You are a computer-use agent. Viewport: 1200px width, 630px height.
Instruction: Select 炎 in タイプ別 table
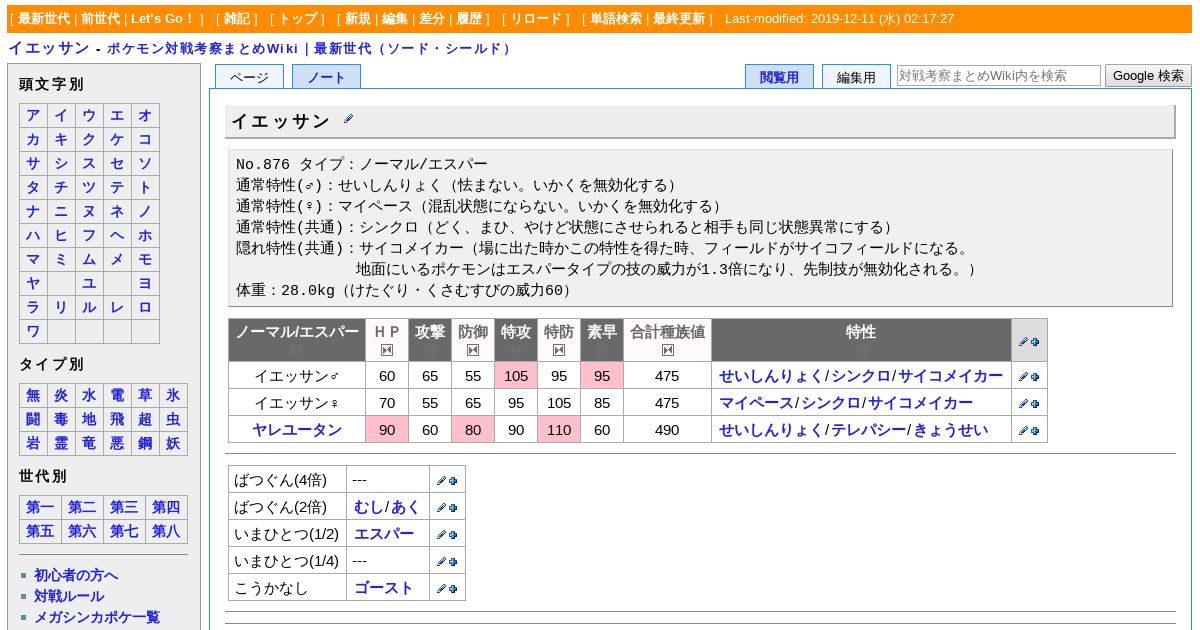61,395
